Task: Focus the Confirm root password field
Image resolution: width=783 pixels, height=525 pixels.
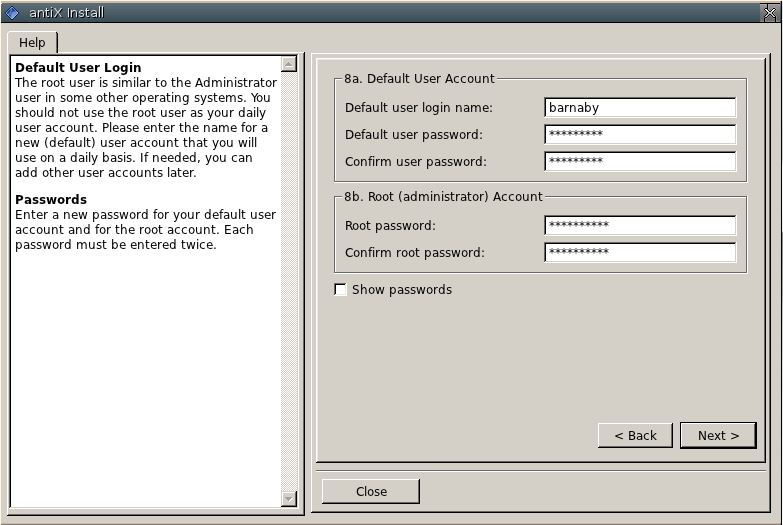Action: coord(640,252)
